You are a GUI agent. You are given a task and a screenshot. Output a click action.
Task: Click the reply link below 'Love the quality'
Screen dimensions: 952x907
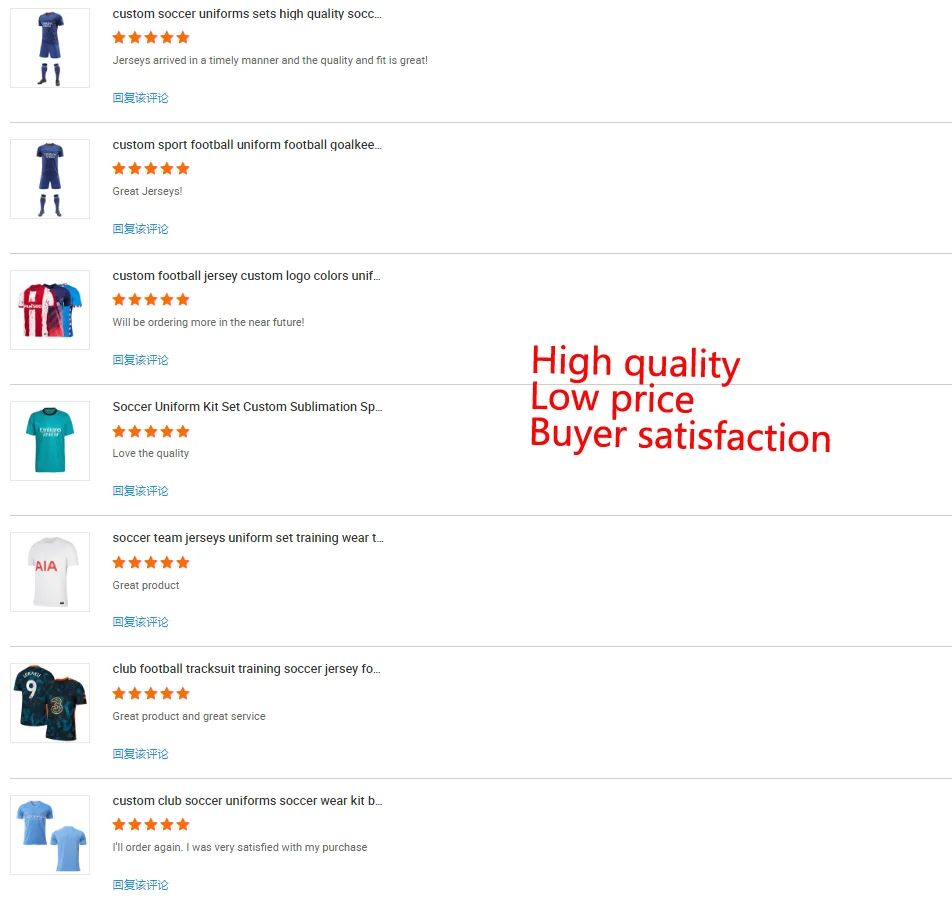pos(140,491)
